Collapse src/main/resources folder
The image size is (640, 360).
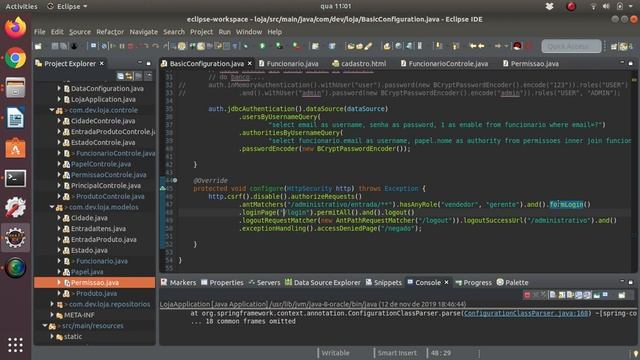click(x=44, y=326)
